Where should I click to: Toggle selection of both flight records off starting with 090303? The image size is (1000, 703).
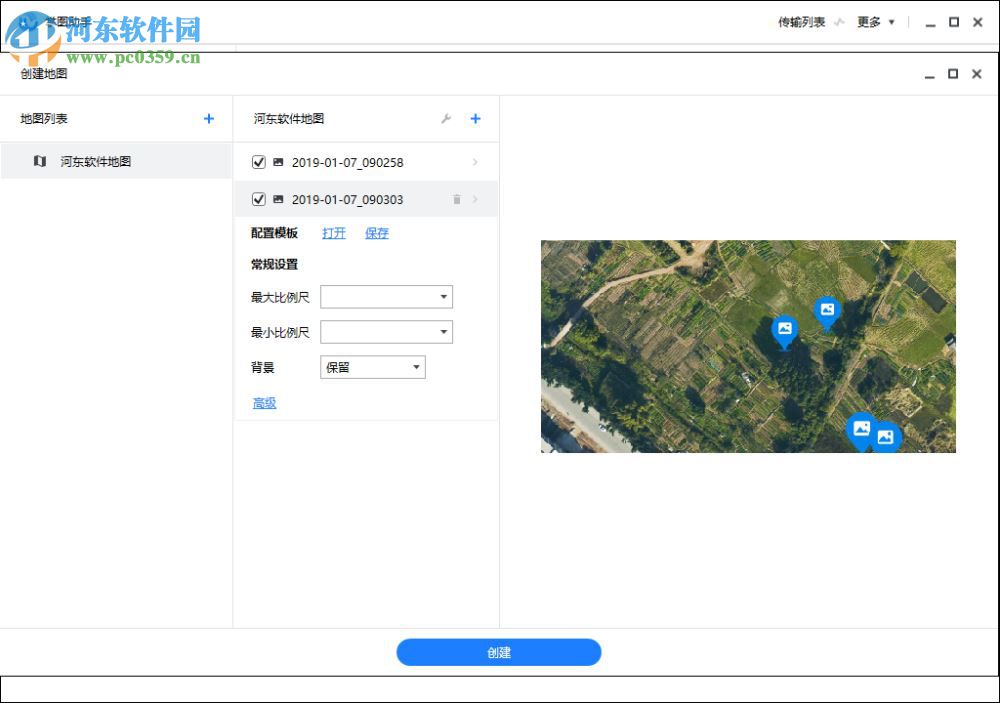258,199
